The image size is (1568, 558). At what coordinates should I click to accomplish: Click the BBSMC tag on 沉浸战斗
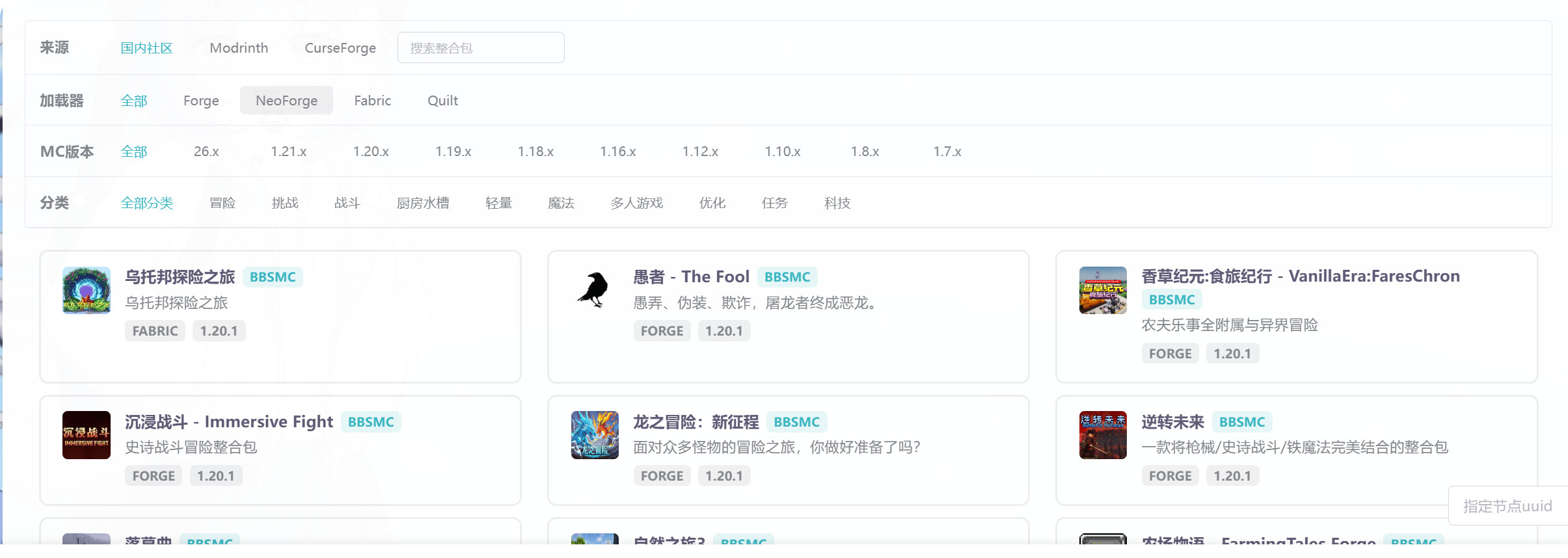[371, 422]
